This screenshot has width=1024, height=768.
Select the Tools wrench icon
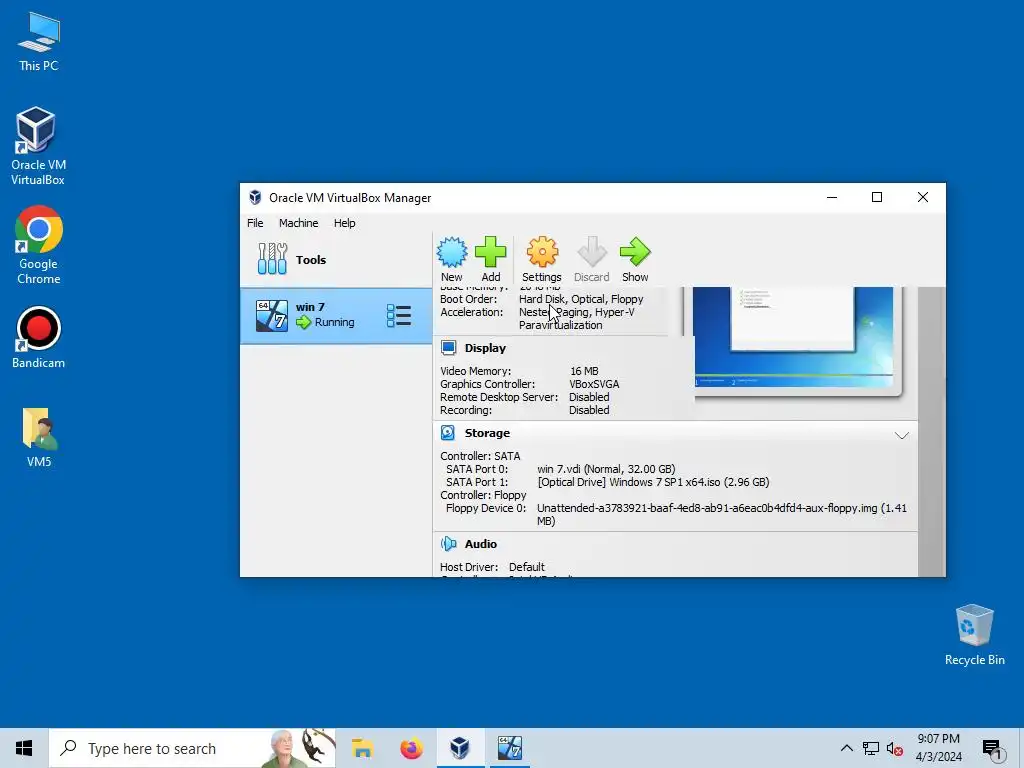click(272, 259)
